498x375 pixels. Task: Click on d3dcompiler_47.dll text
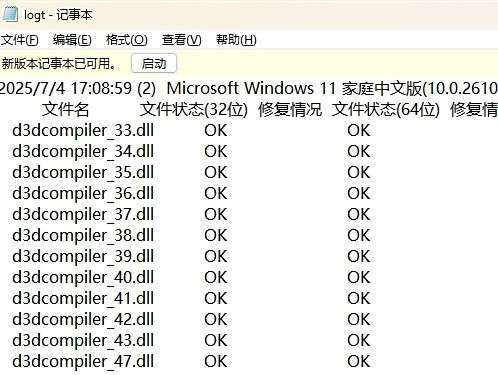(x=83, y=361)
